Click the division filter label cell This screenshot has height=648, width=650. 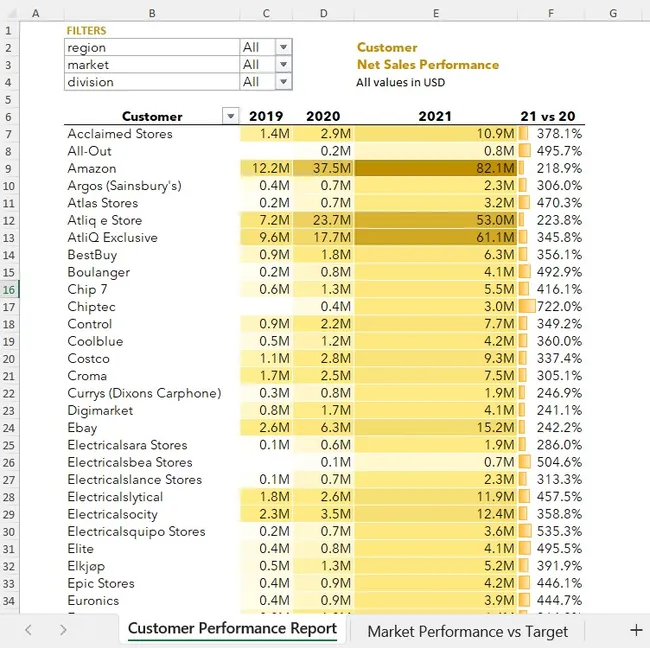click(152, 82)
